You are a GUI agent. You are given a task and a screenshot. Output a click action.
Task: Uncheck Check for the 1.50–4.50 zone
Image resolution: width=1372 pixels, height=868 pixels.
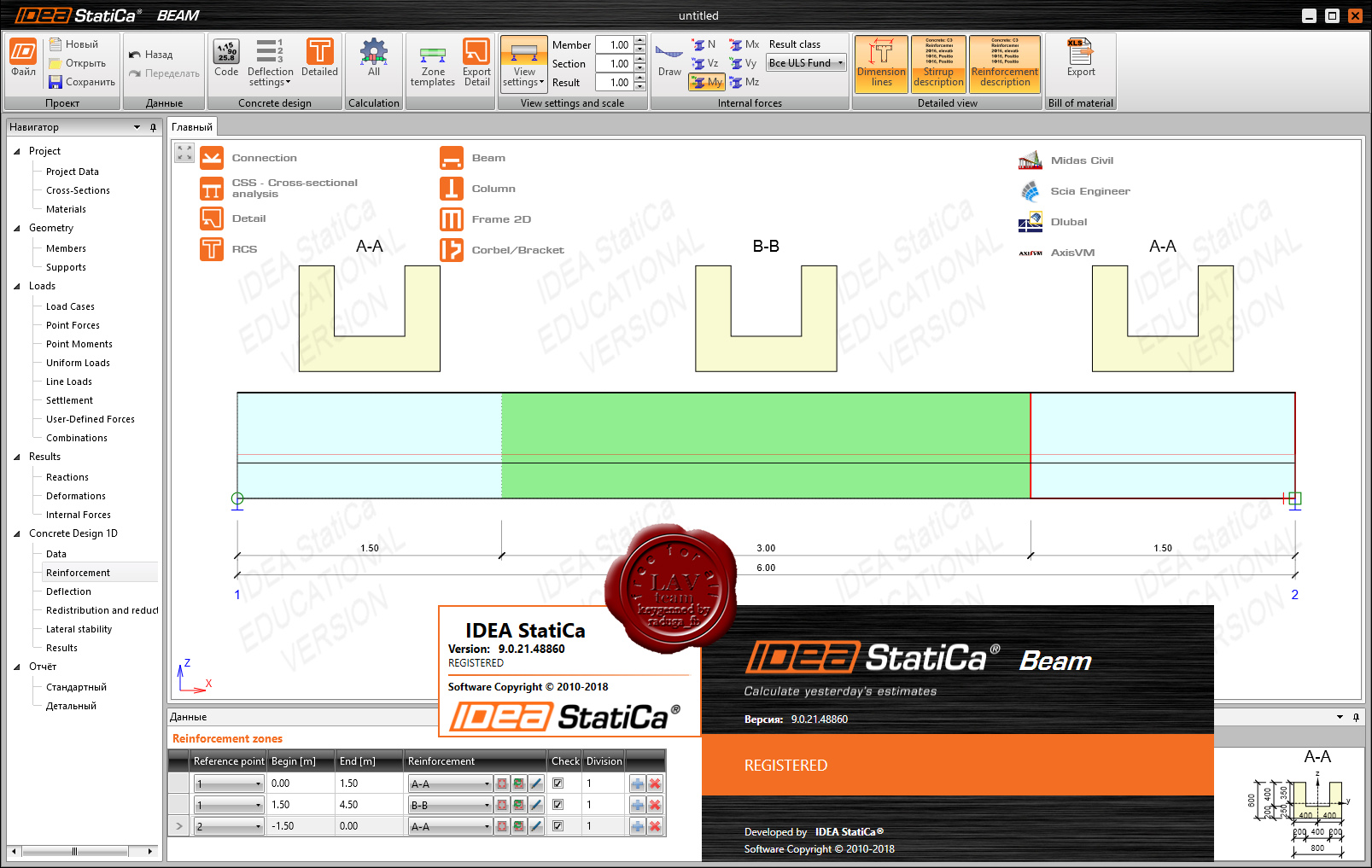558,805
